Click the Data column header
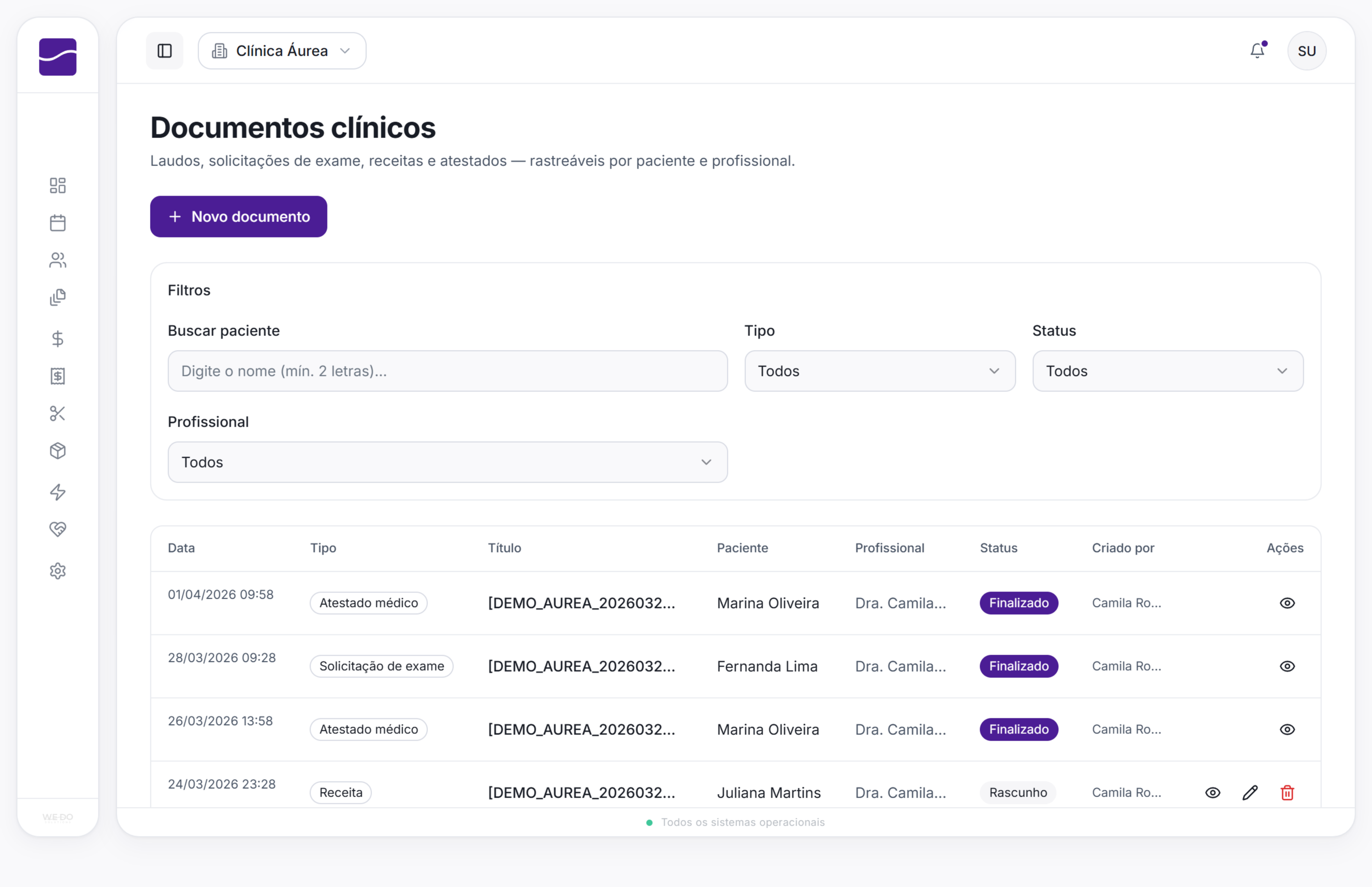1372x887 pixels. 181,548
